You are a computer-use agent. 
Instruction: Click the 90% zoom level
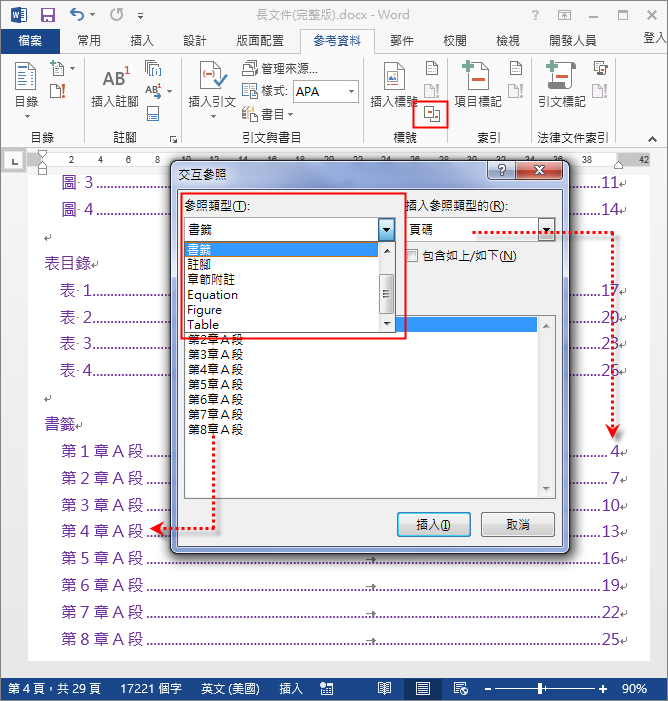(634, 688)
